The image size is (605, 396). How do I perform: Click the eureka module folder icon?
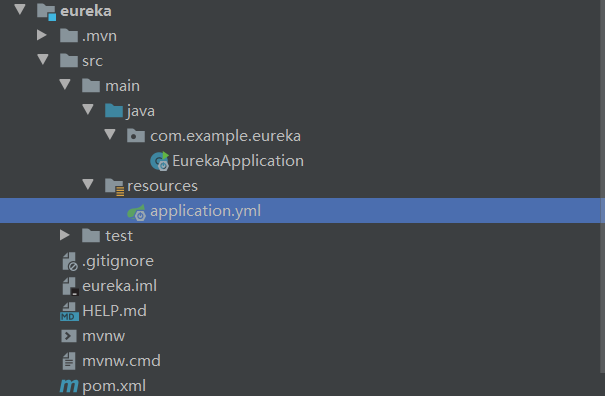tap(47, 11)
